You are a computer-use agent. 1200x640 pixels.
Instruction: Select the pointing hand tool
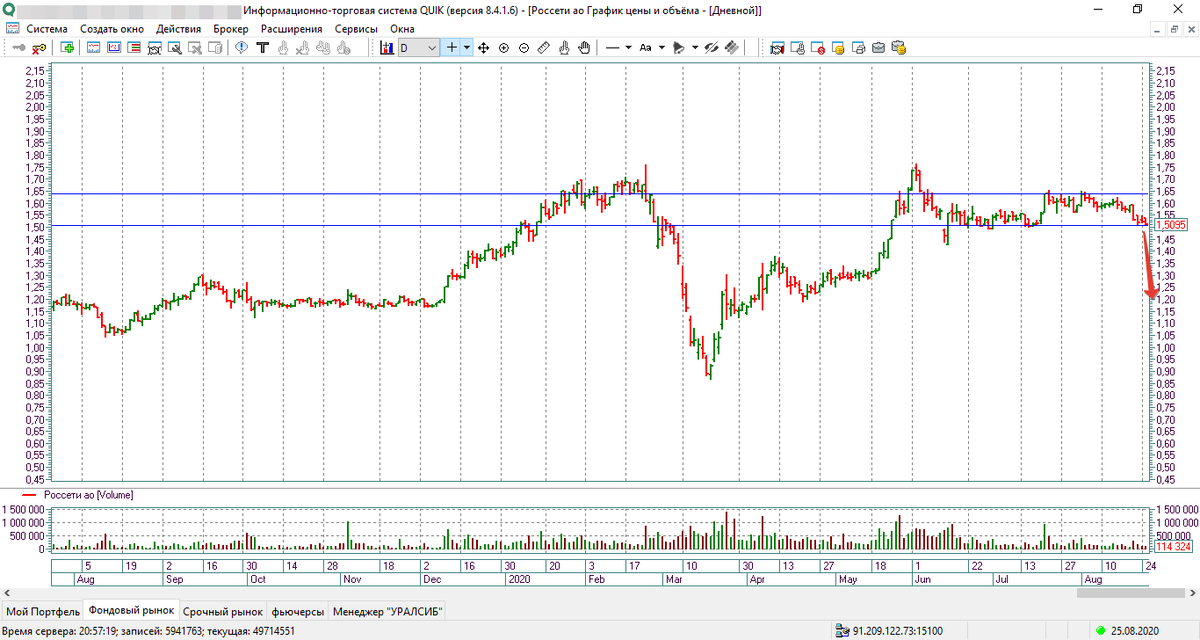[x=563, y=47]
